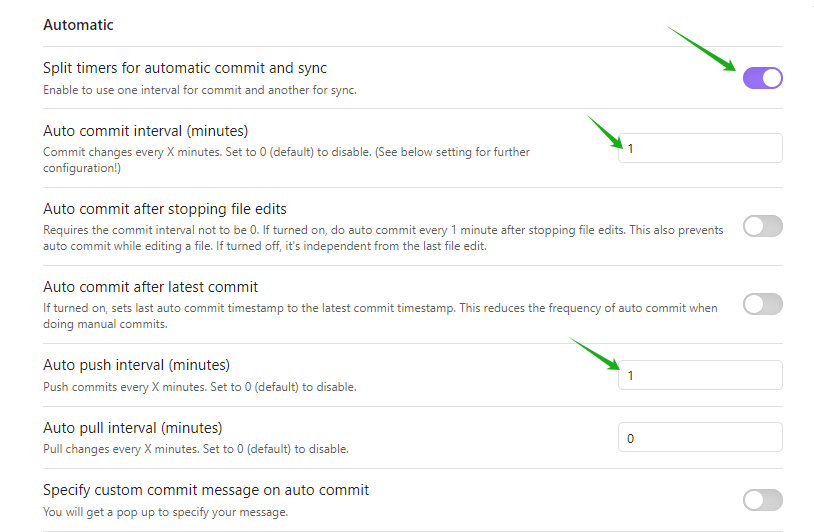Click the Automatic section heading

(x=78, y=24)
